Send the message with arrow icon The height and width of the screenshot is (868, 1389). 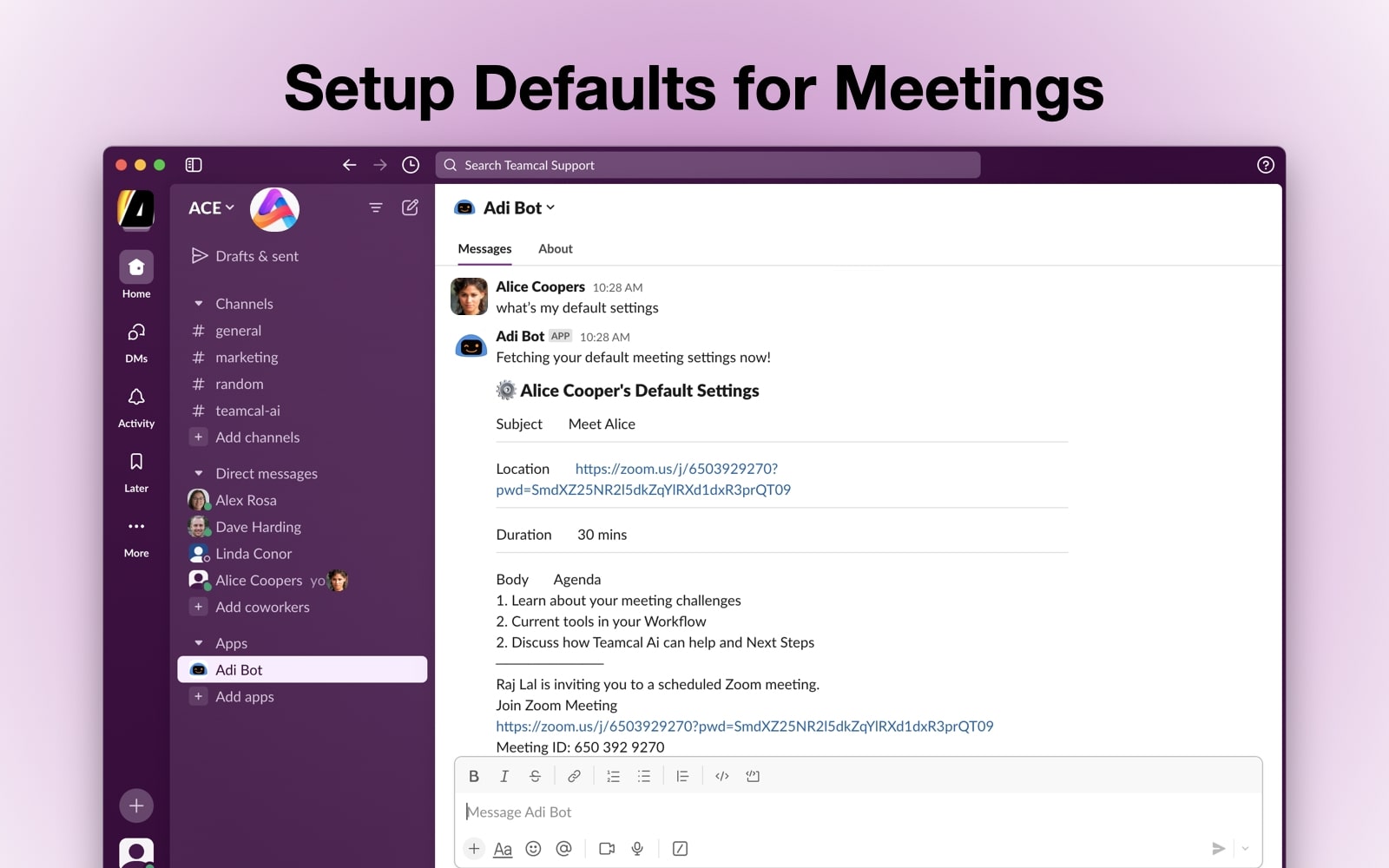(1218, 849)
